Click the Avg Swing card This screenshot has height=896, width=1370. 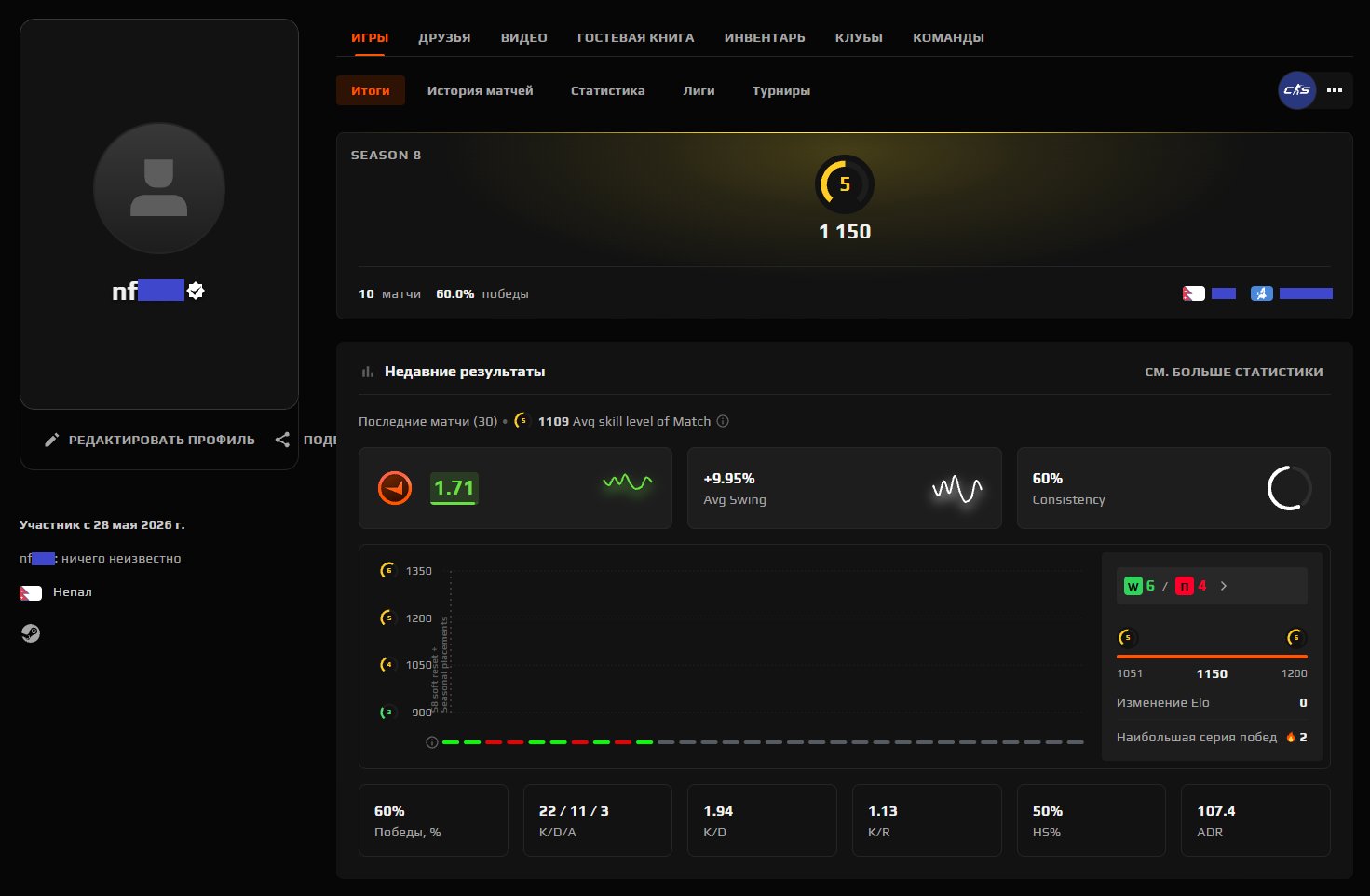point(844,488)
